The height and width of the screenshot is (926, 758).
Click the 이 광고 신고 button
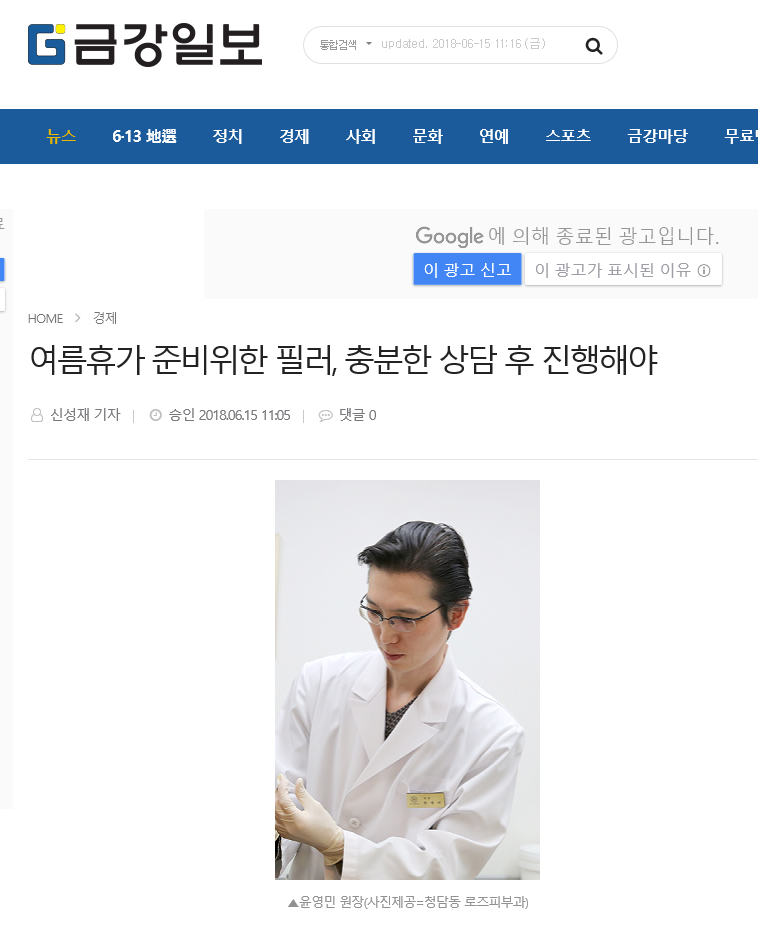pos(468,269)
